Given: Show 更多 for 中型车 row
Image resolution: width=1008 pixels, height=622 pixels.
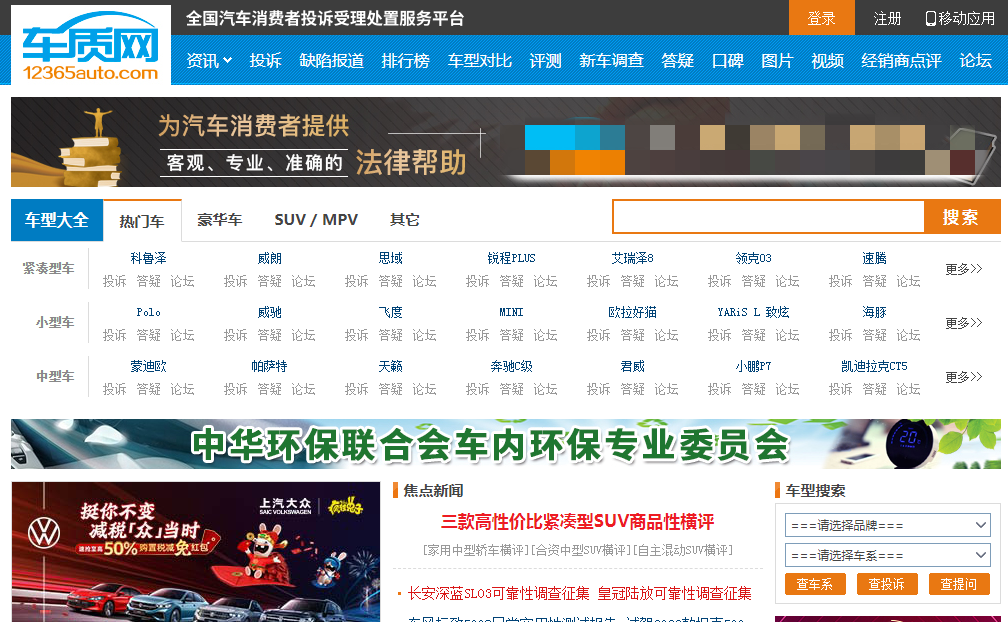Looking at the screenshot, I should (x=964, y=377).
